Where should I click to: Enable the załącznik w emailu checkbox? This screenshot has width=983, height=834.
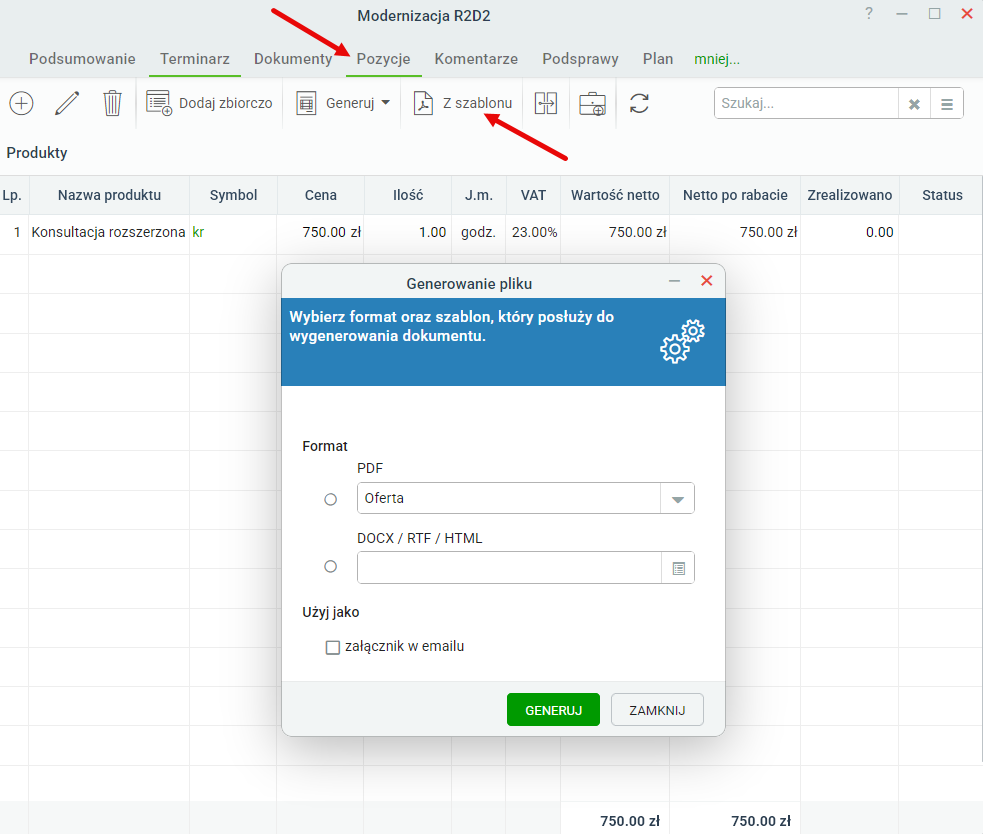click(x=332, y=647)
